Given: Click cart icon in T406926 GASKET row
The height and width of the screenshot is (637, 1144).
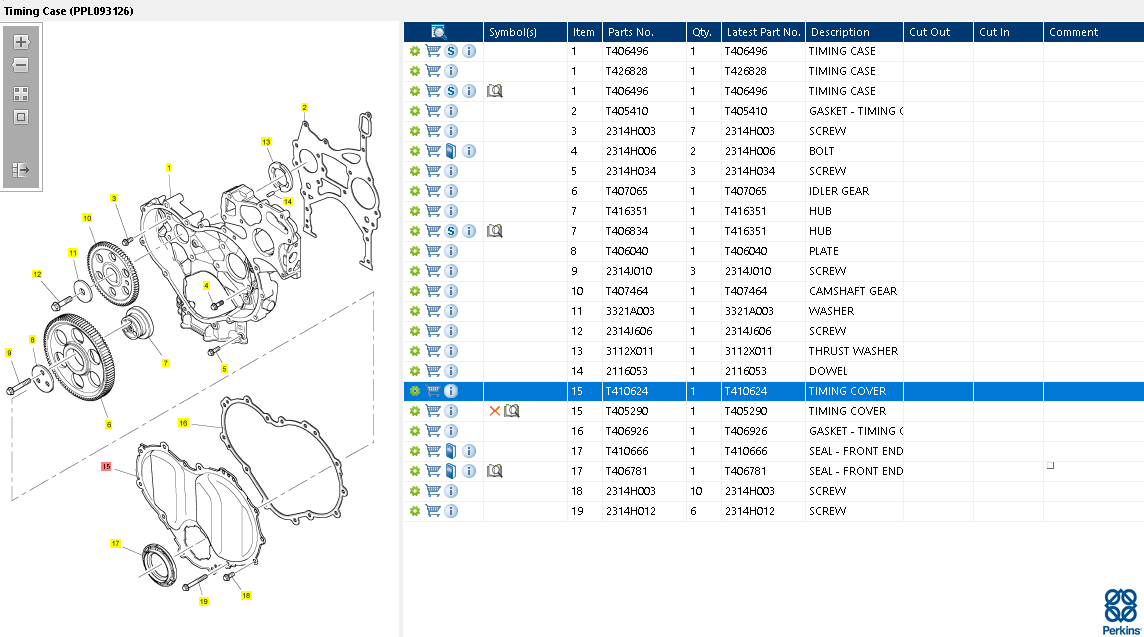Looking at the screenshot, I should (x=433, y=431).
